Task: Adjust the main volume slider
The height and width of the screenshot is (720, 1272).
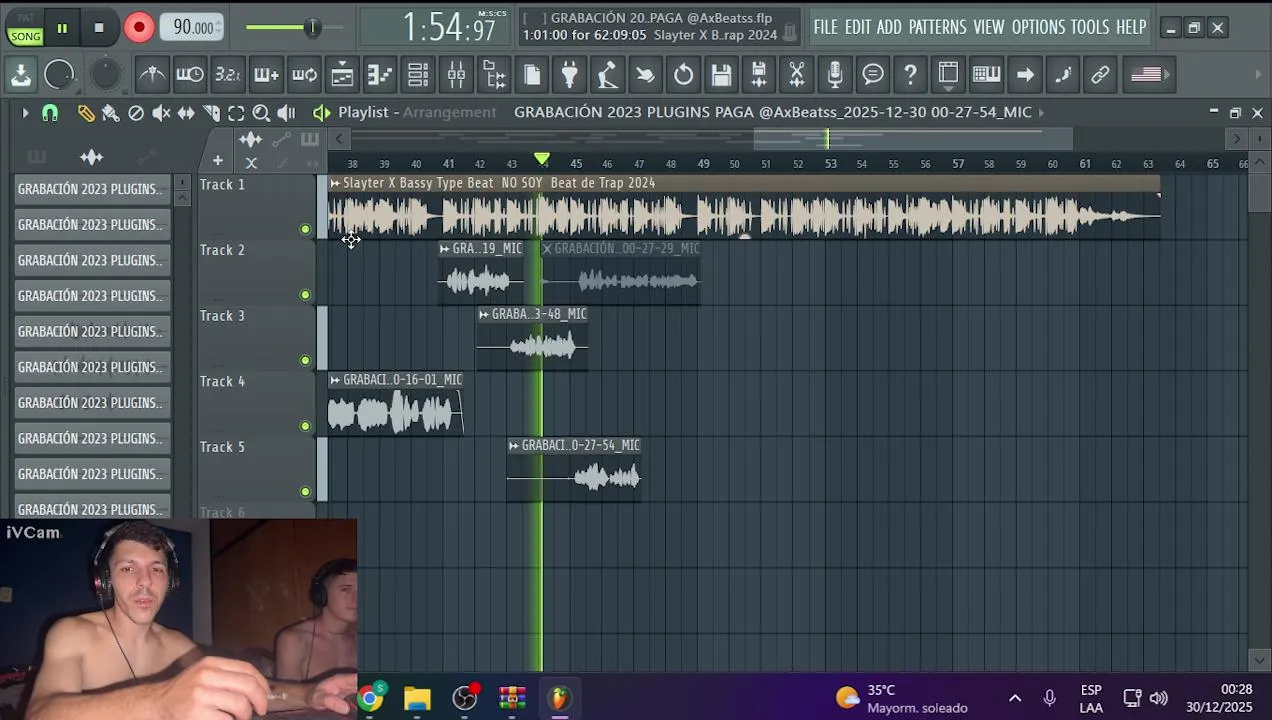Action: (x=295, y=28)
